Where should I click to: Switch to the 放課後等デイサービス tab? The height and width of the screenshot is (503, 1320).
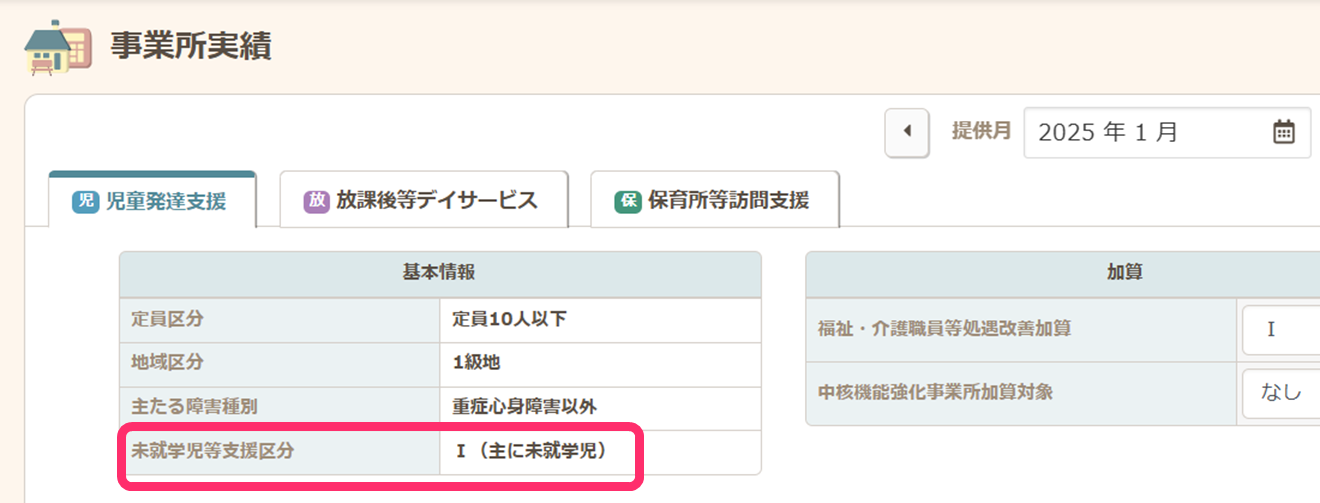click(424, 200)
